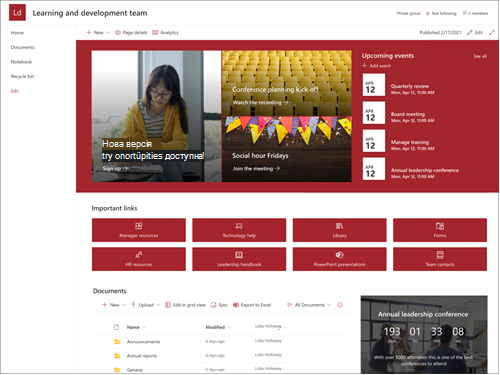Screen dimensions: 500x375
Task: Open Export to Excel in Documents toolbar
Action: coord(252,305)
